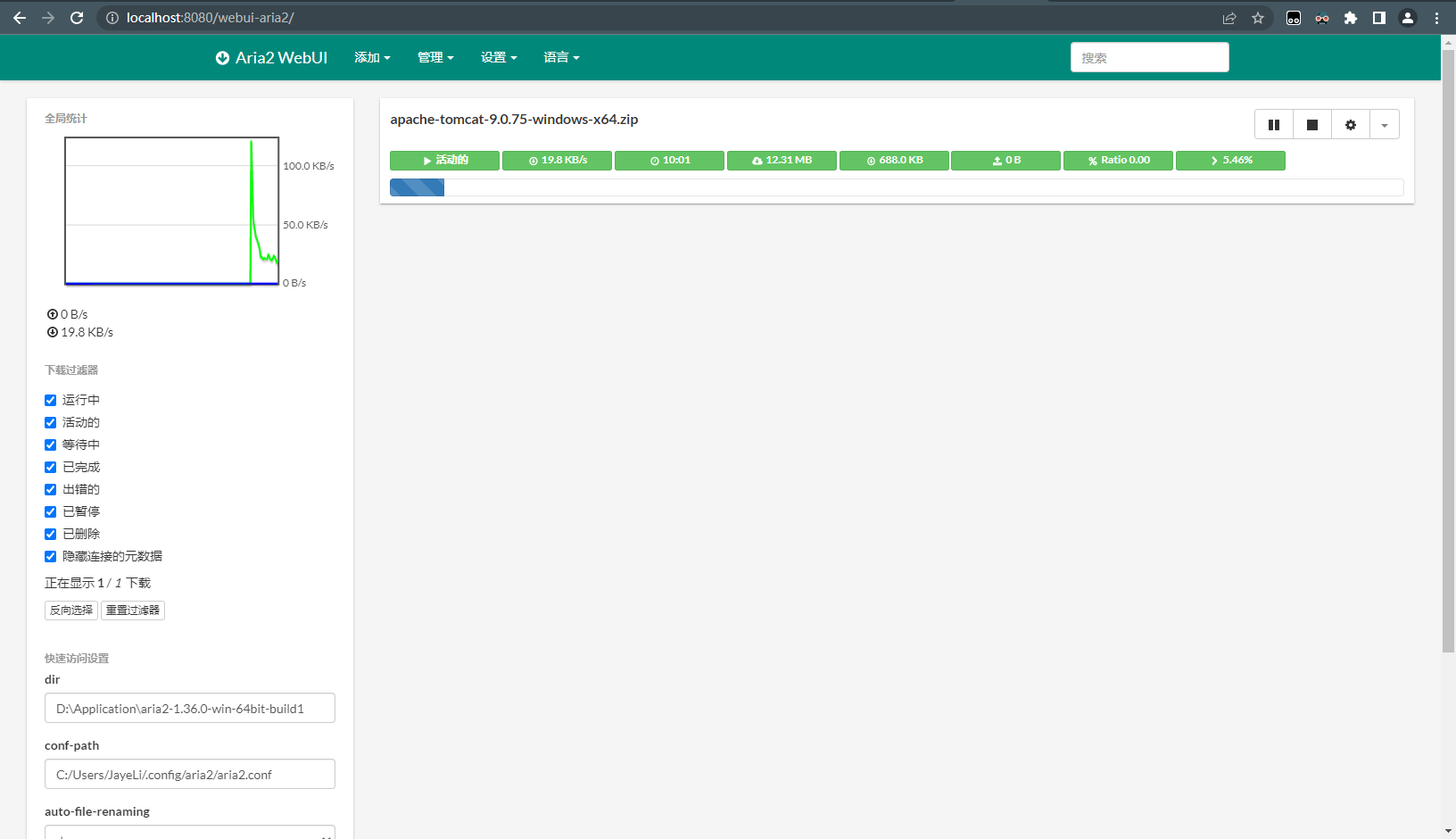Click the browser address bar URL
Screen dimensions: 1456x839
click(211, 18)
